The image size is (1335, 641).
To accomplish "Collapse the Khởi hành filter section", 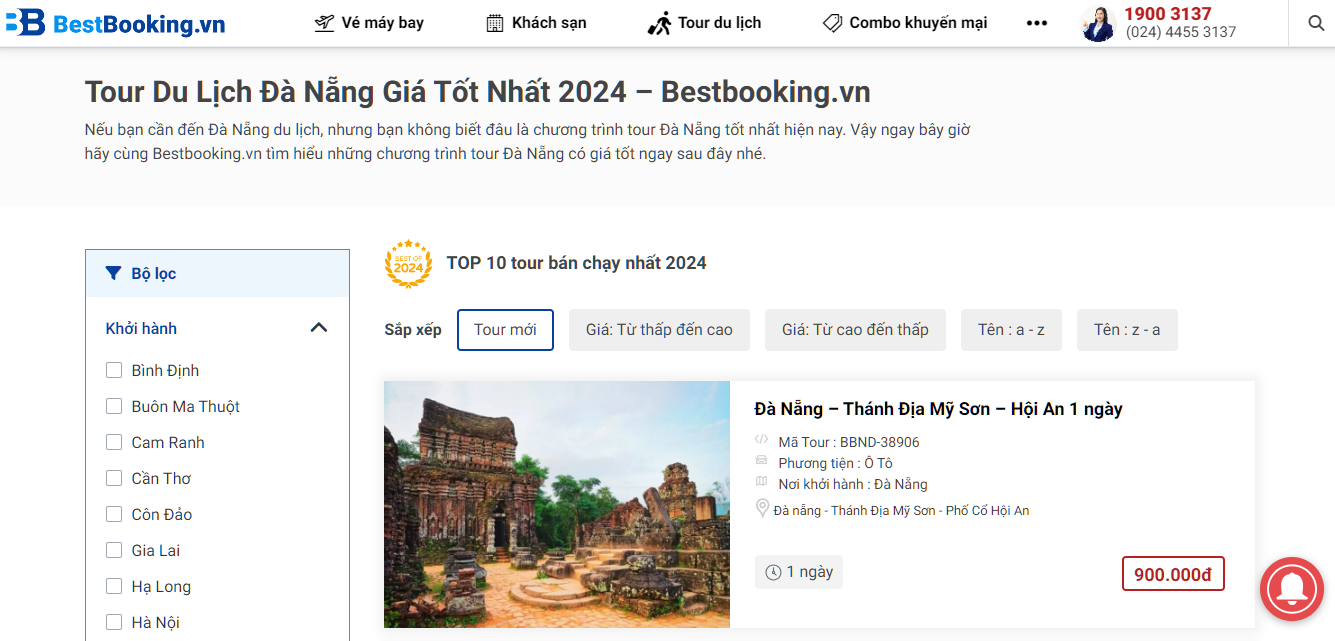I will coord(319,327).
